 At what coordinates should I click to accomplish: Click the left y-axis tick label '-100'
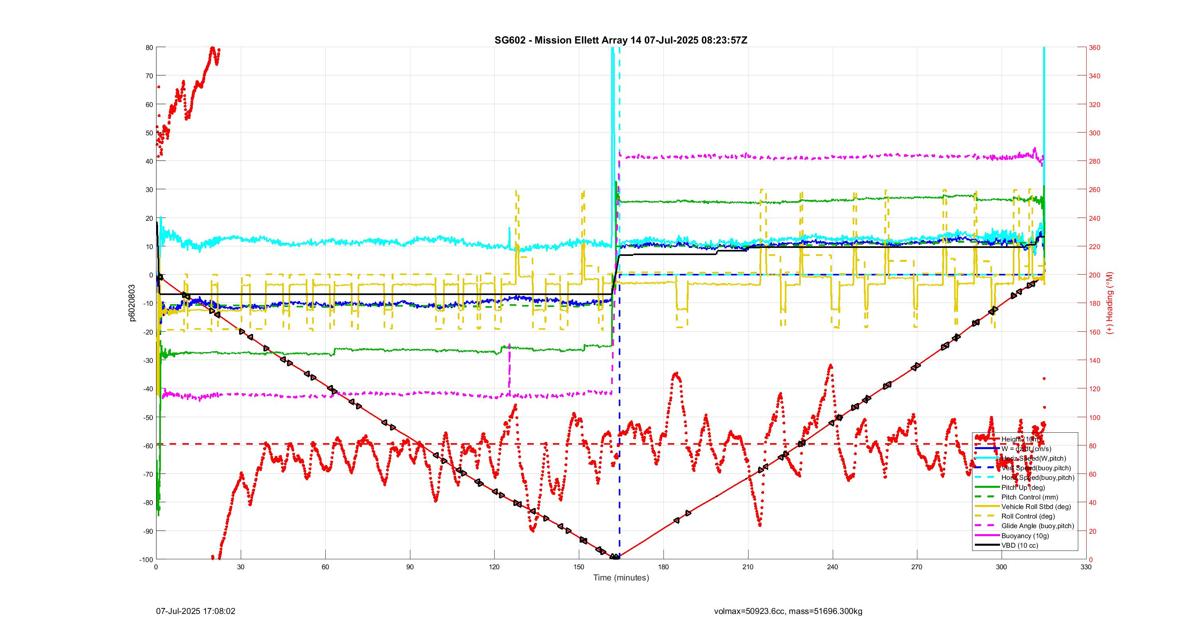(x=145, y=559)
